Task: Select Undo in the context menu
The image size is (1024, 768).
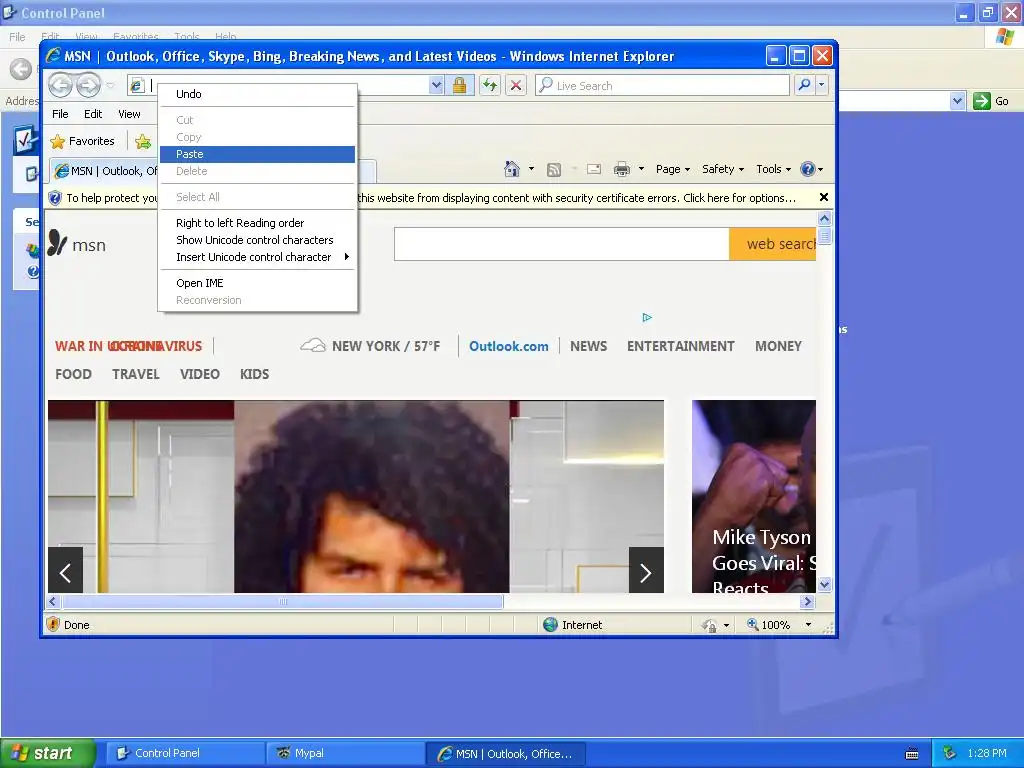Action: [x=257, y=94]
